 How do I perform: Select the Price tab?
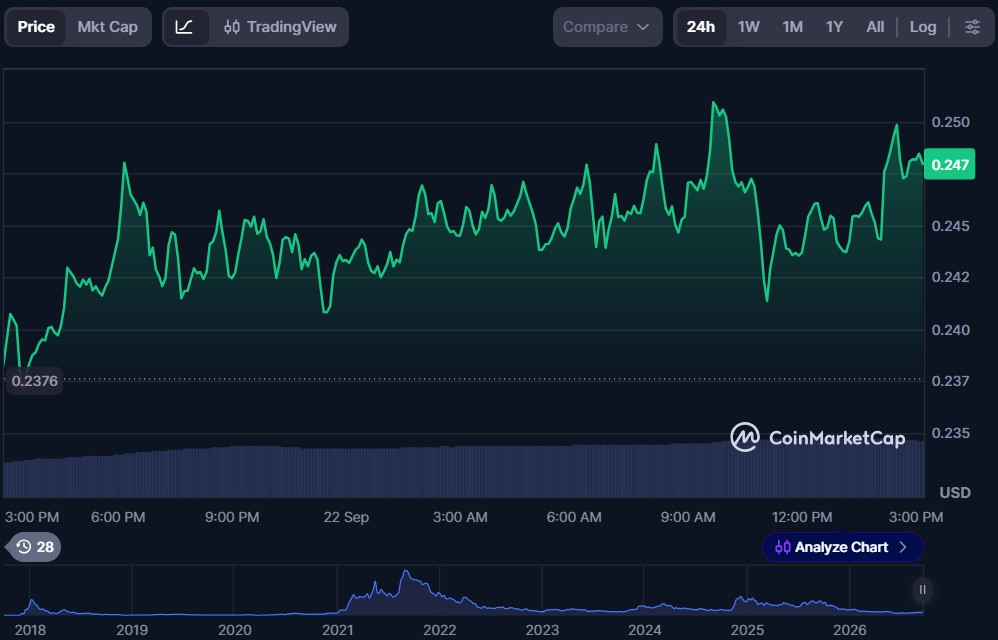(x=36, y=27)
